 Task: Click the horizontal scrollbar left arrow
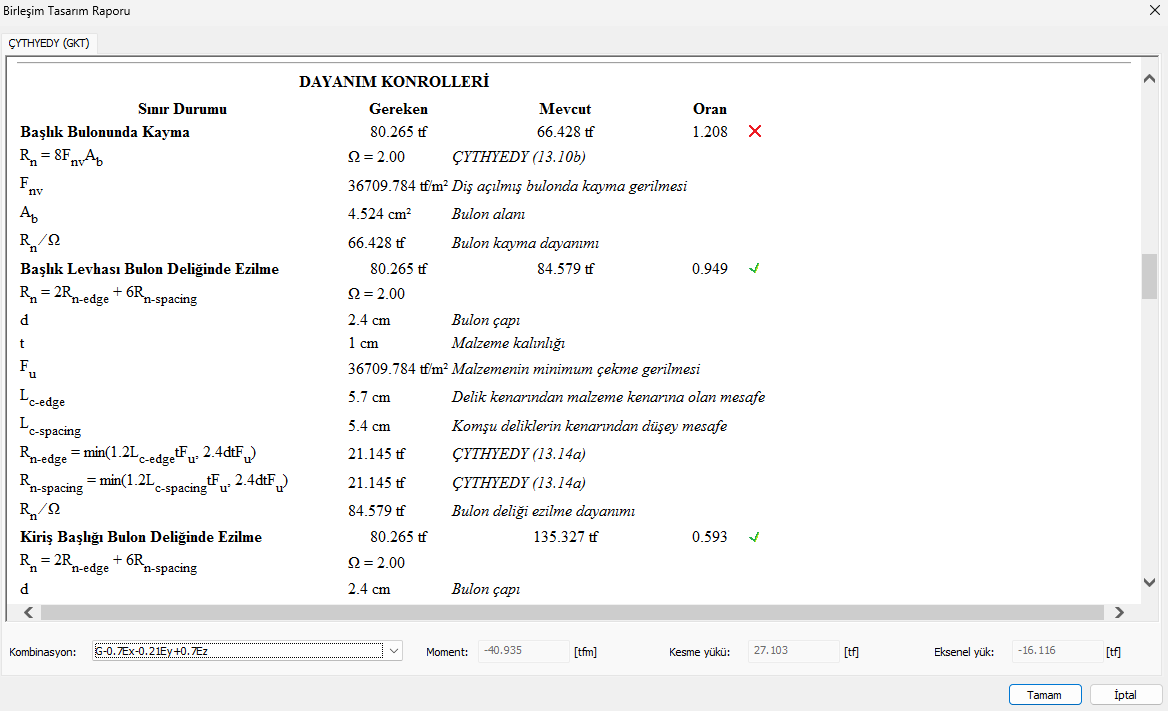click(28, 612)
